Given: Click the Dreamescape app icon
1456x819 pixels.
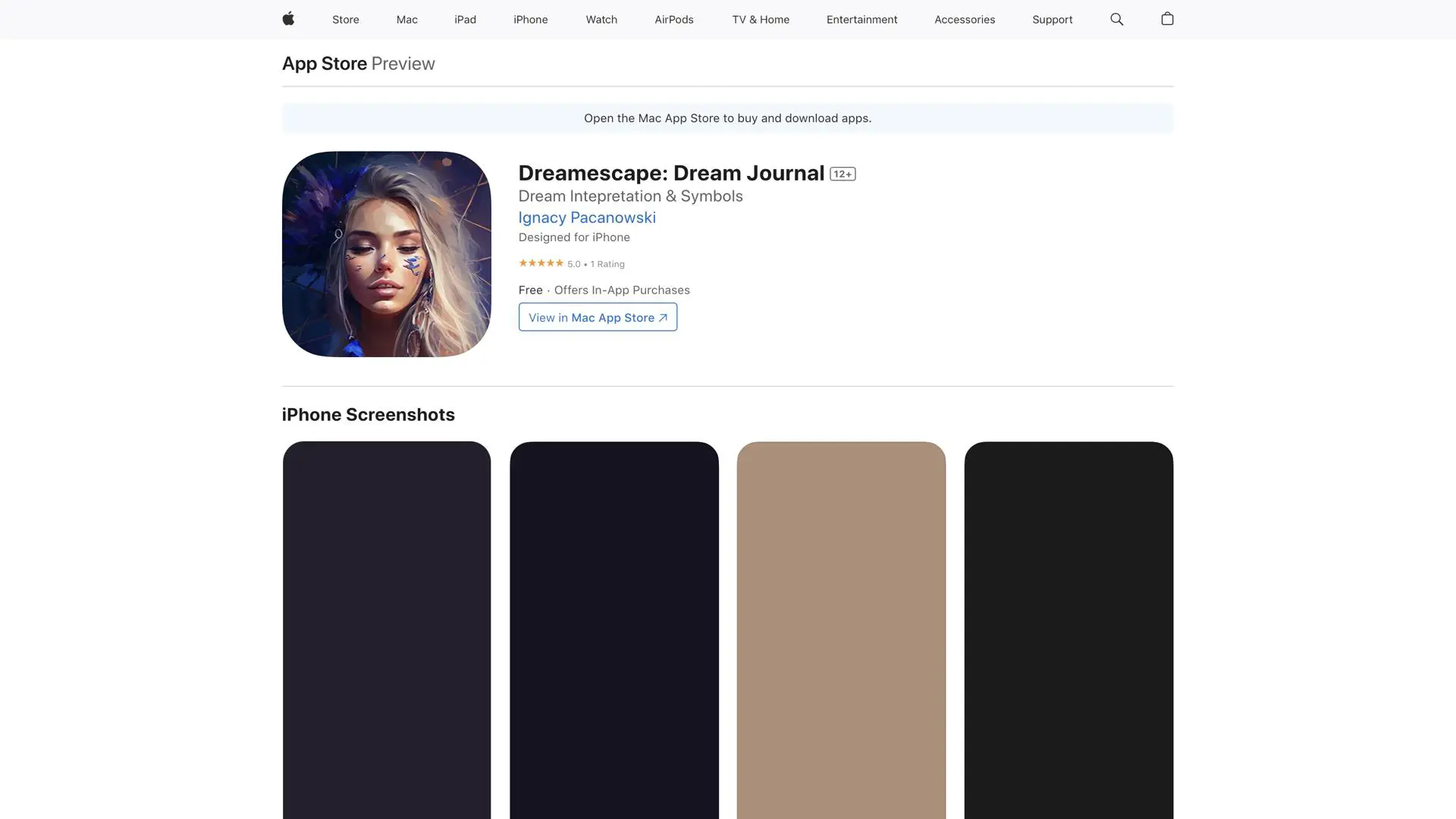Looking at the screenshot, I should tap(387, 254).
